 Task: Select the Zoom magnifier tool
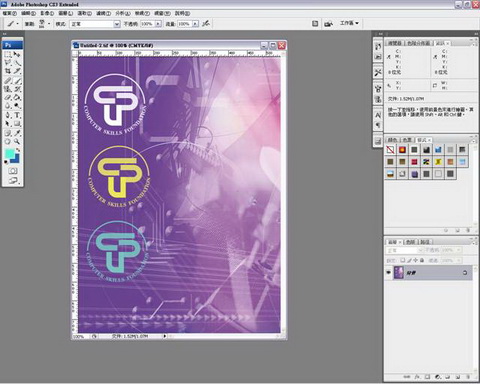17,141
